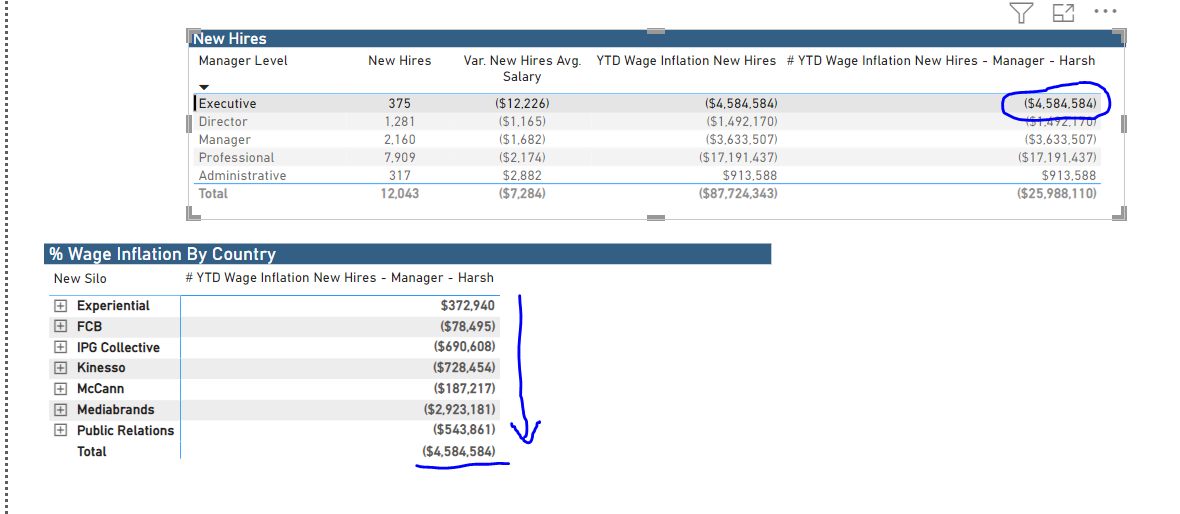Select the Administrative row
The image size is (1180, 514).
[x=648, y=175]
